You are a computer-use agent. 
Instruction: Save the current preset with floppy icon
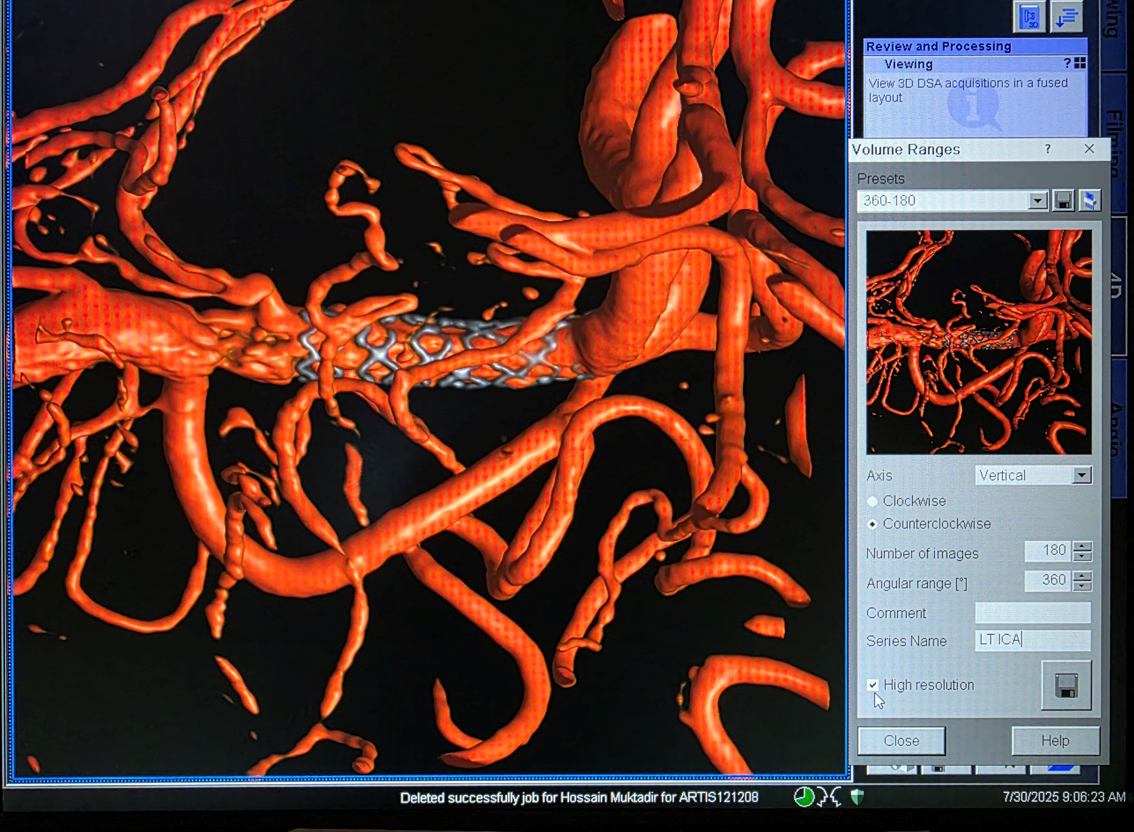coord(1064,201)
